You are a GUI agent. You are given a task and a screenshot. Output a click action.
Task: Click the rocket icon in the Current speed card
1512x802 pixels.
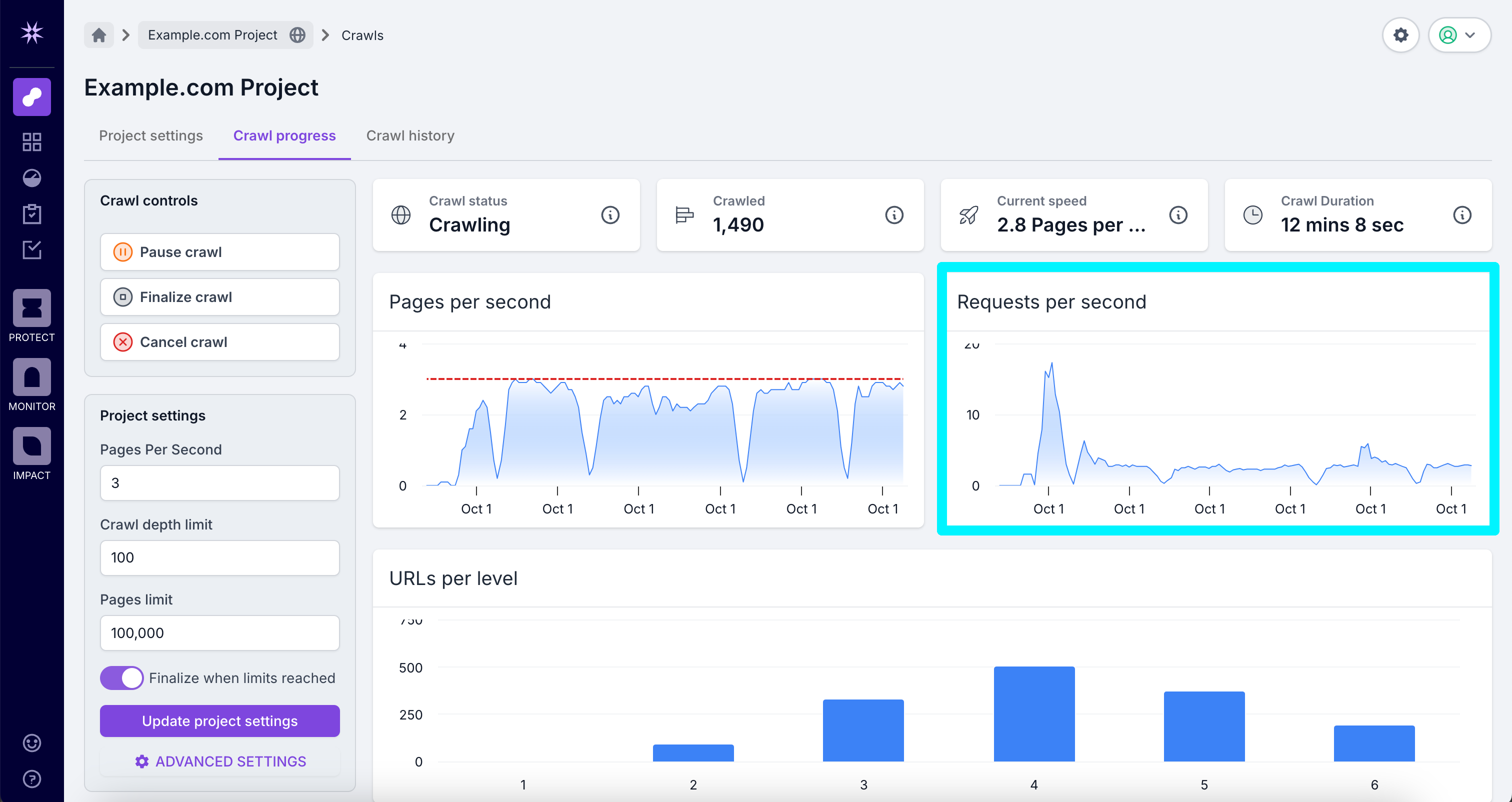(x=969, y=215)
